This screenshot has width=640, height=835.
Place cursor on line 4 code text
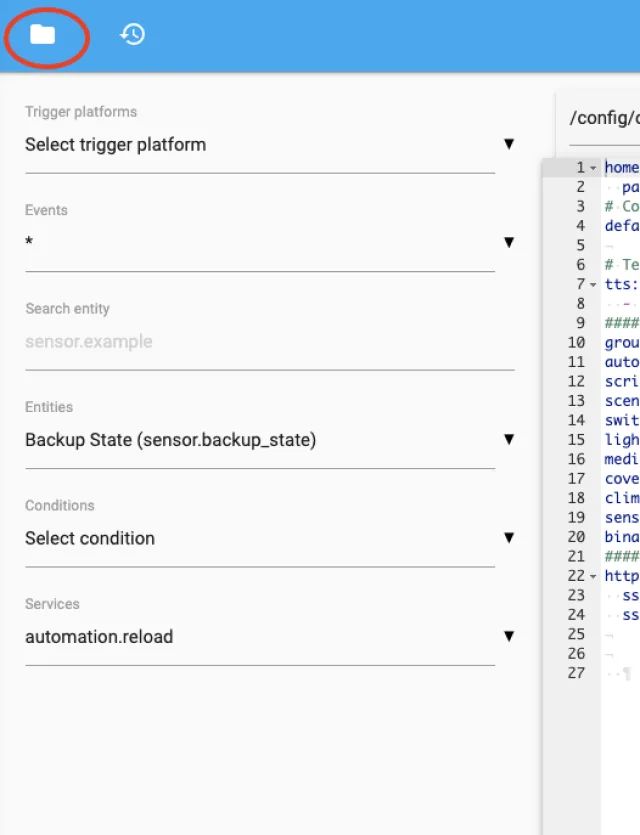tap(621, 226)
